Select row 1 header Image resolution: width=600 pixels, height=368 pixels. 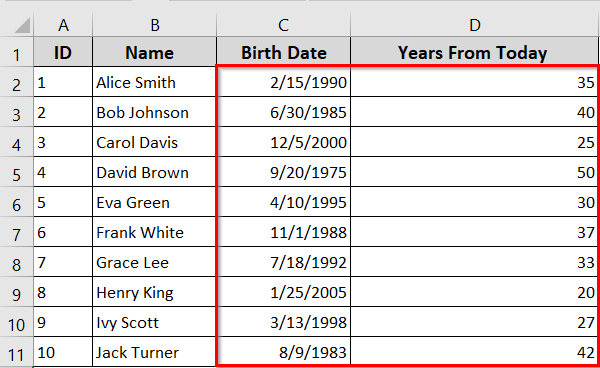pos(16,52)
